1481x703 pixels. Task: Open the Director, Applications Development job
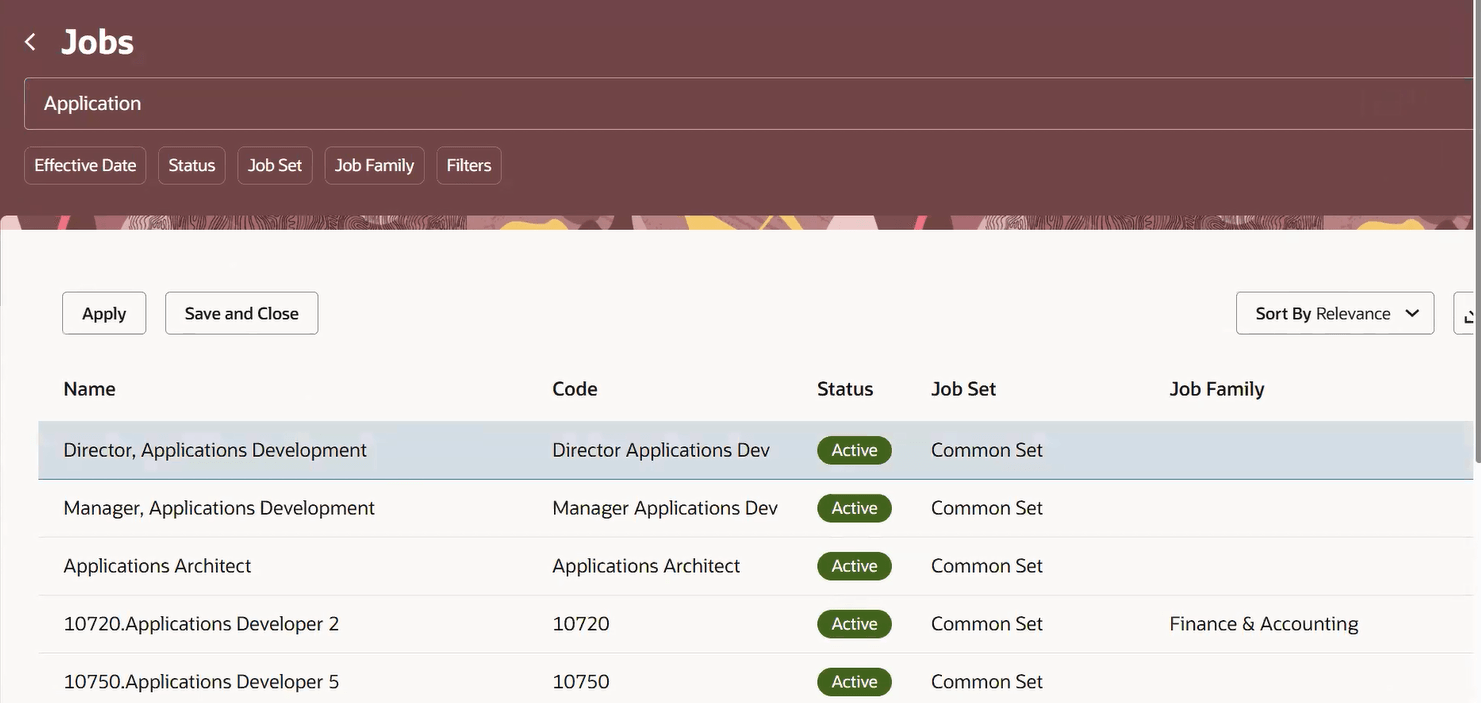(x=215, y=450)
